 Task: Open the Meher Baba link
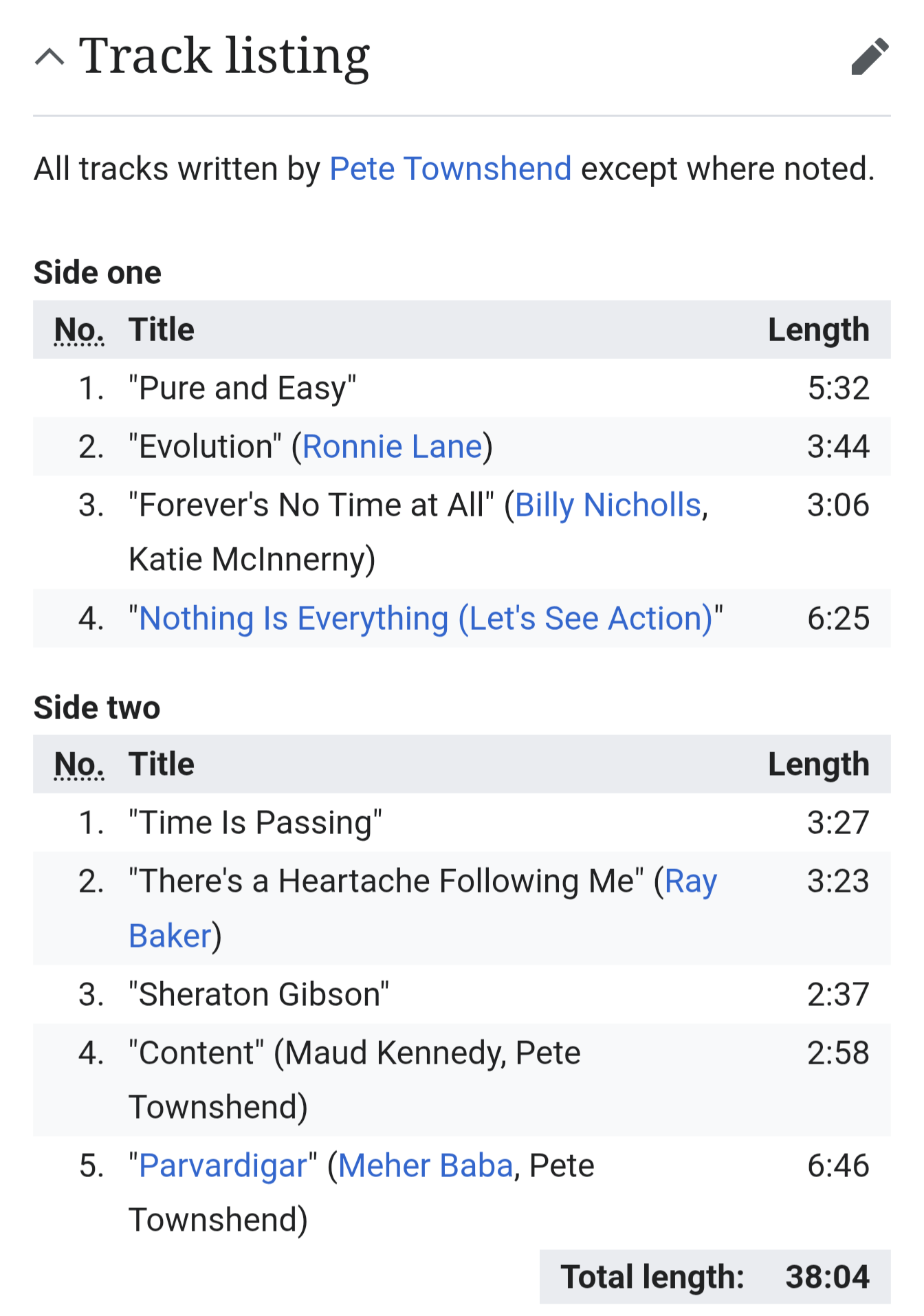[426, 1166]
